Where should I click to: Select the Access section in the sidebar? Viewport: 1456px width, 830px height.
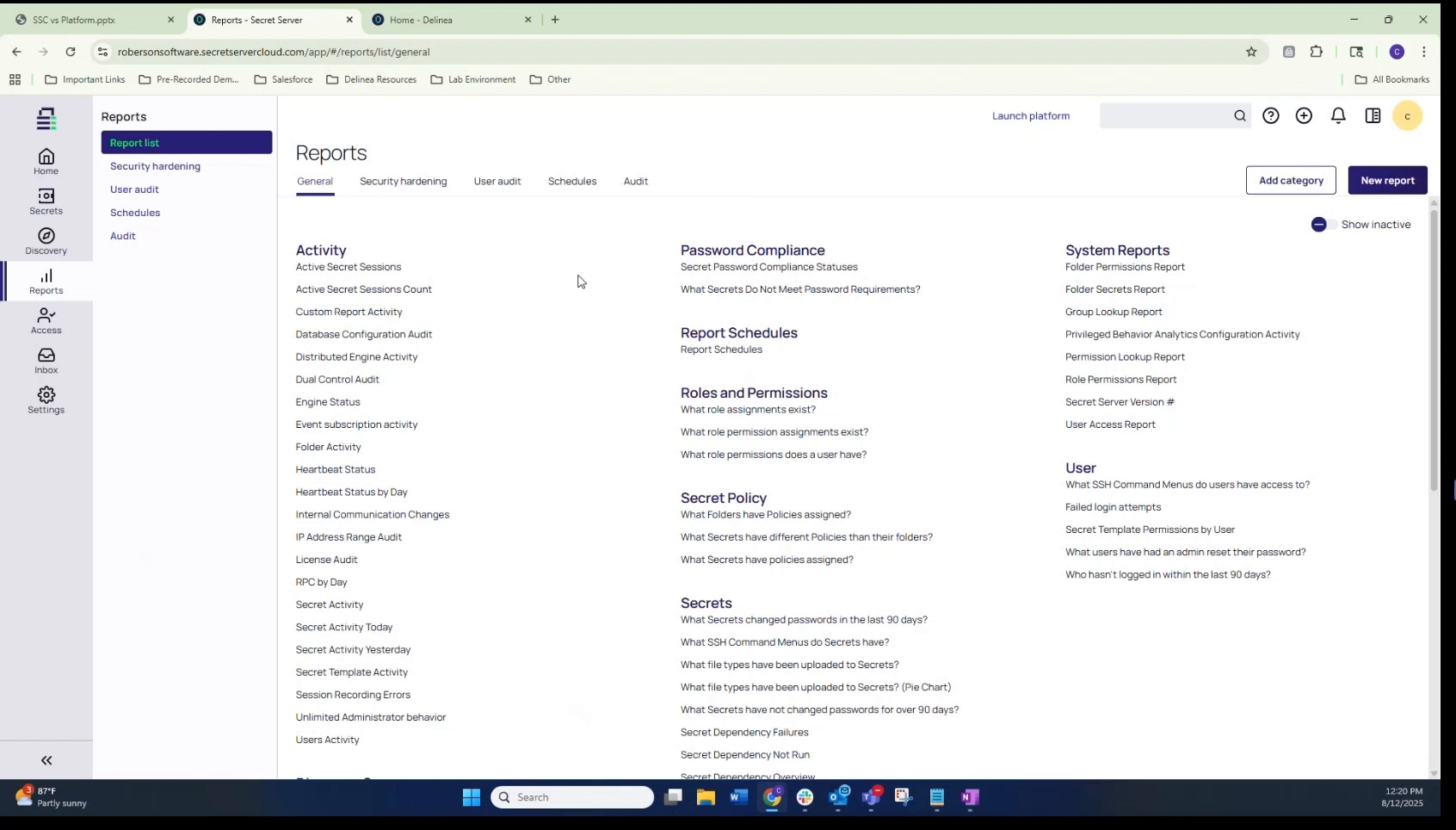coord(46,320)
